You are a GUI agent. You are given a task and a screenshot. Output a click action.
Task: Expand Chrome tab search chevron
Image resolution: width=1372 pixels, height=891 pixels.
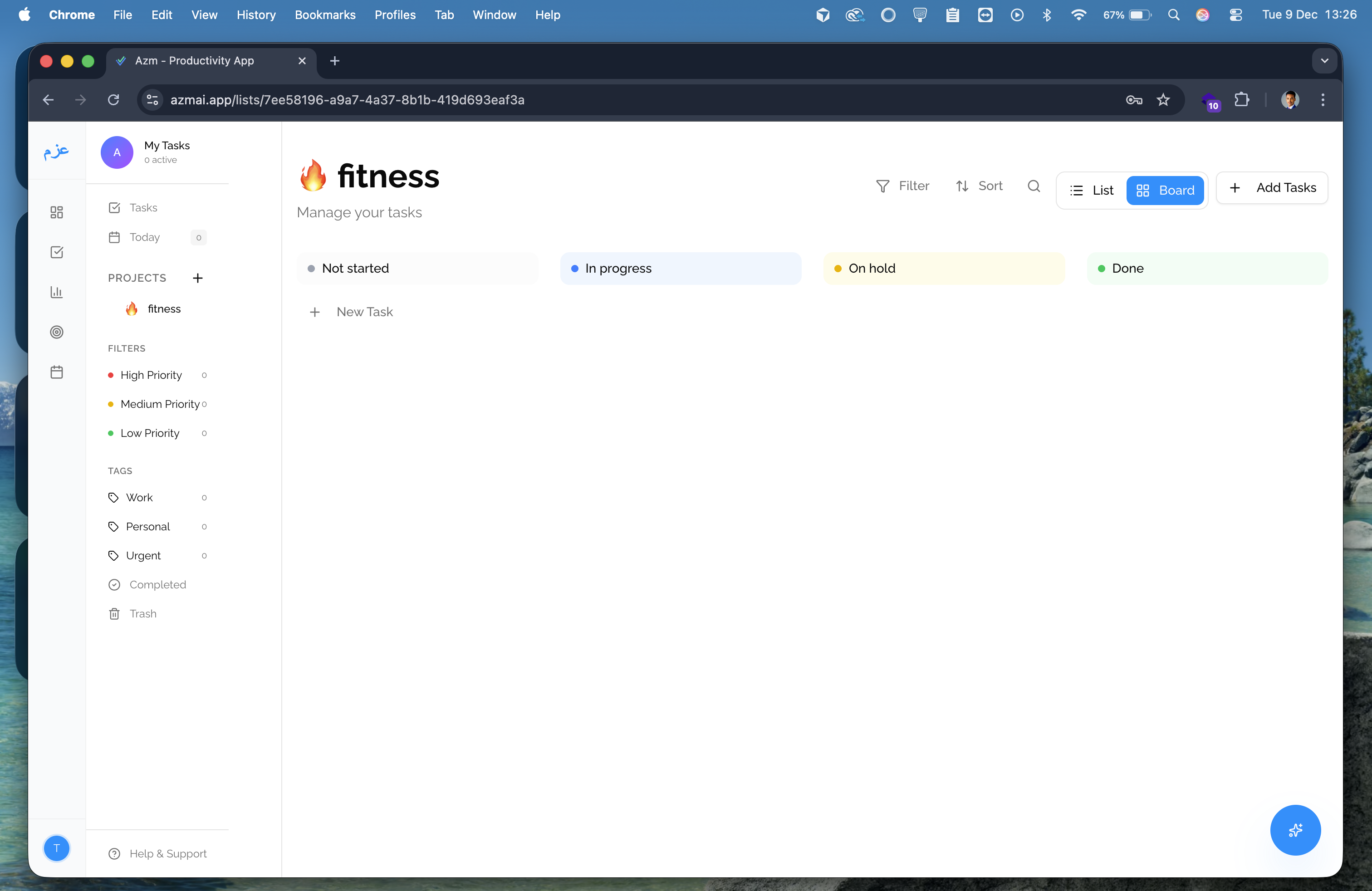click(1324, 60)
